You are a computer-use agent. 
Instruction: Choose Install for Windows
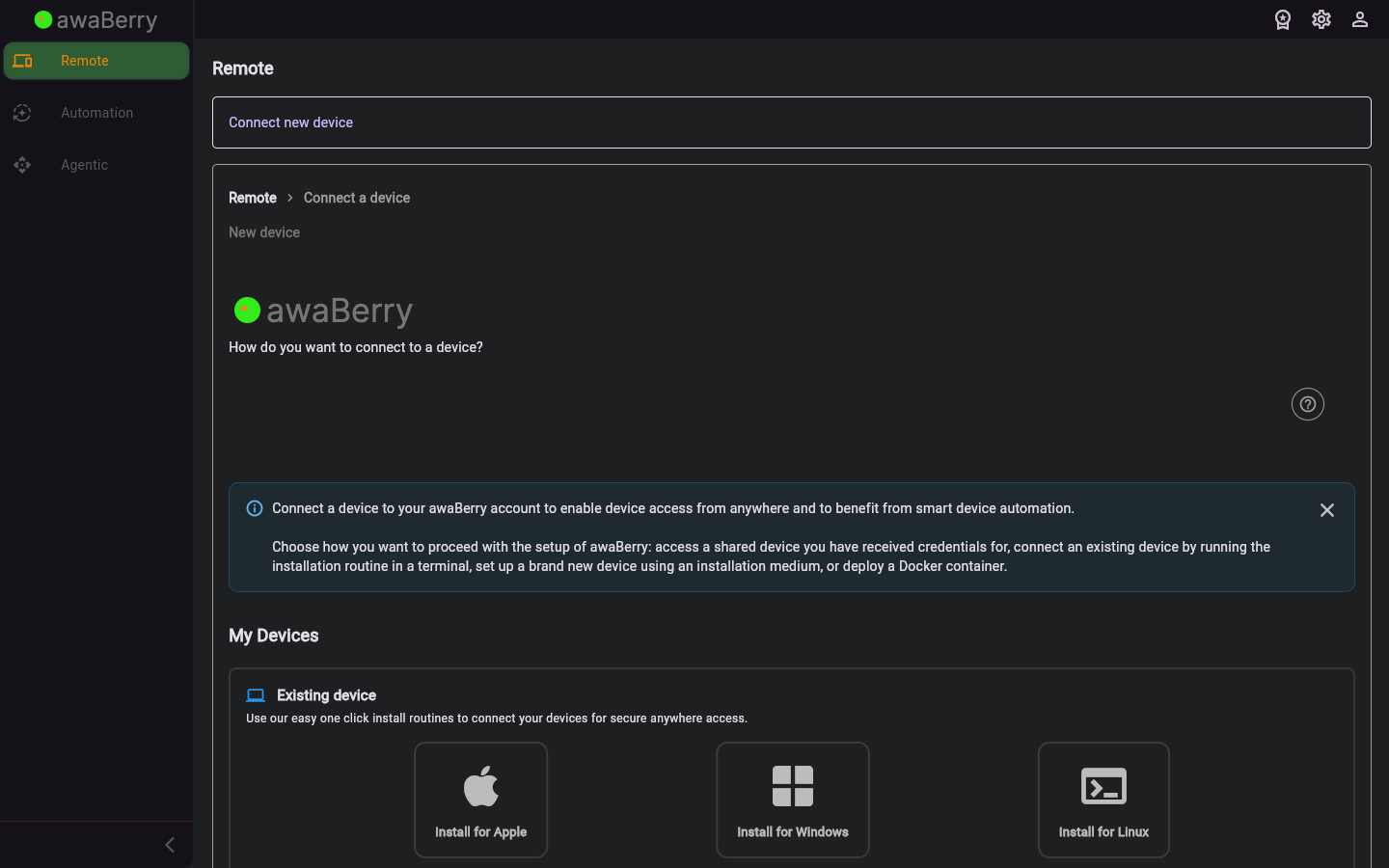793,800
